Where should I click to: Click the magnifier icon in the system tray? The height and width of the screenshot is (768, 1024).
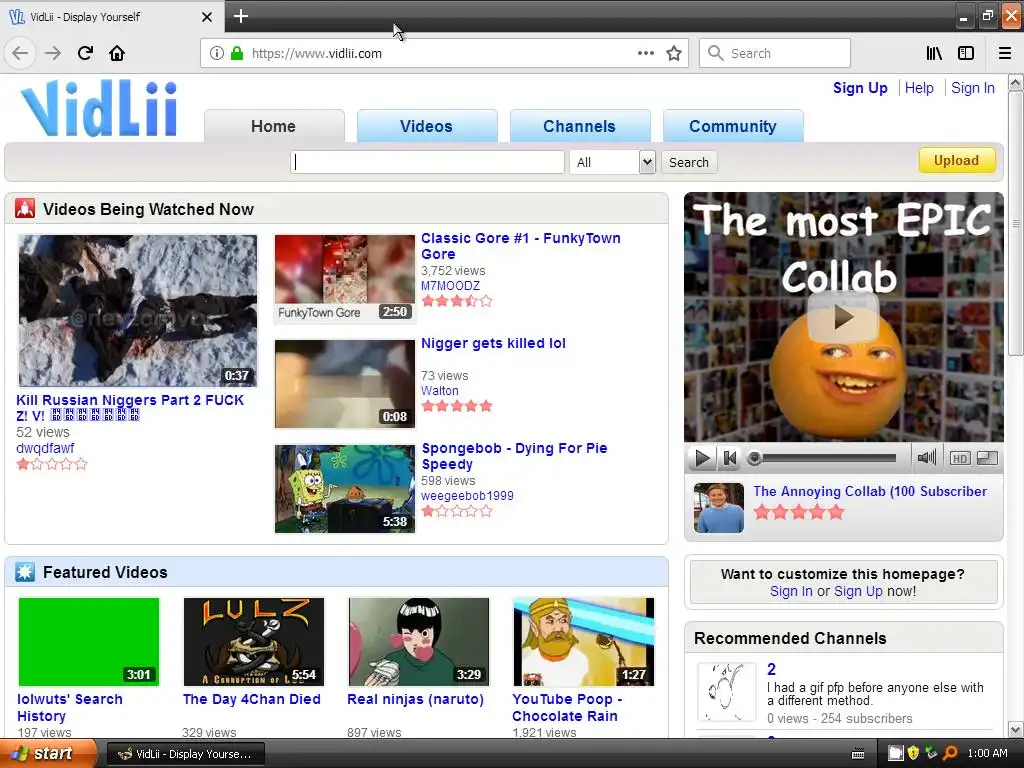pyautogui.click(x=950, y=753)
